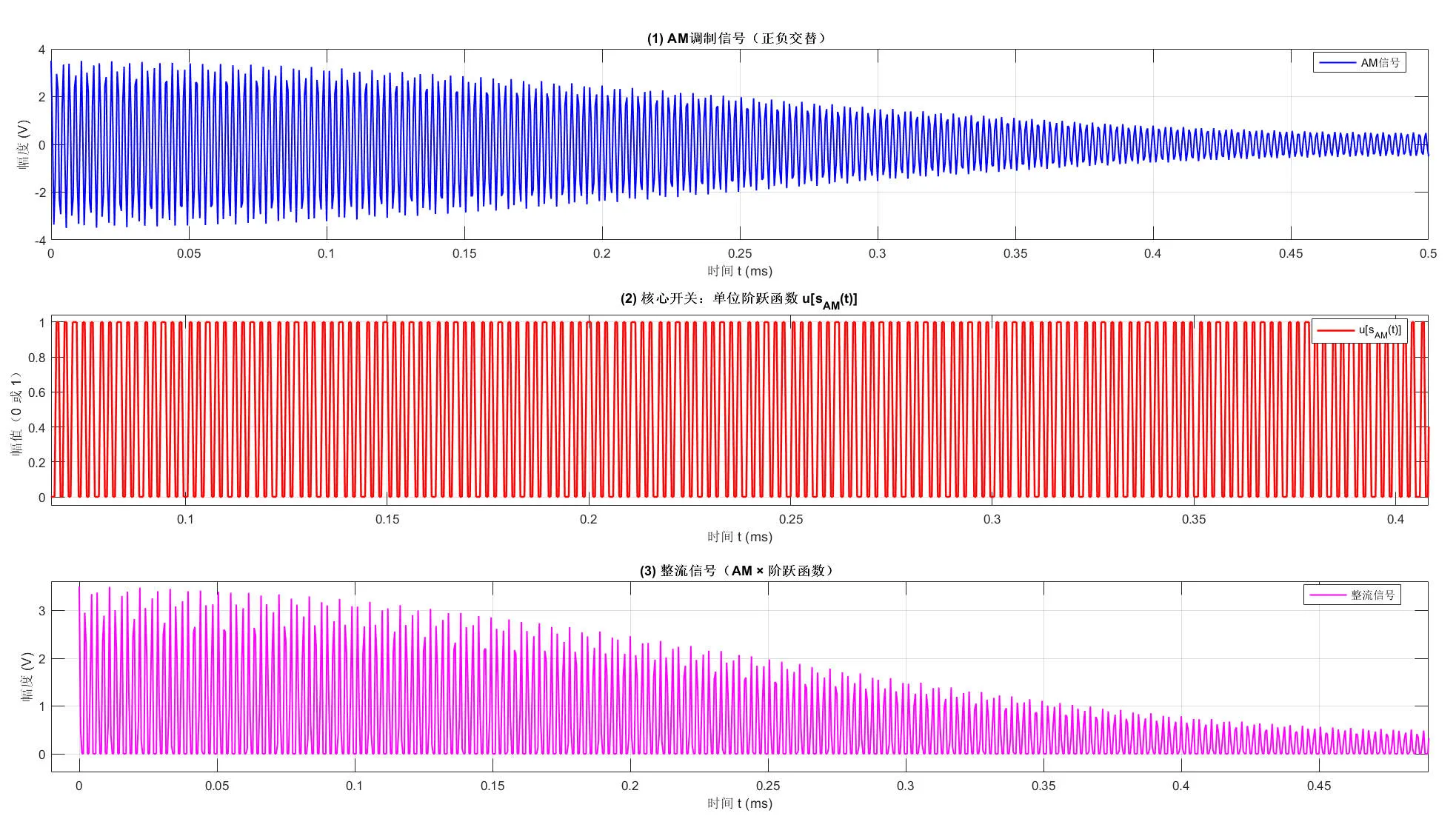1456x816 pixels.
Task: Click the title (2) 核心开关：单位阶跃函数
Action: coord(738,299)
